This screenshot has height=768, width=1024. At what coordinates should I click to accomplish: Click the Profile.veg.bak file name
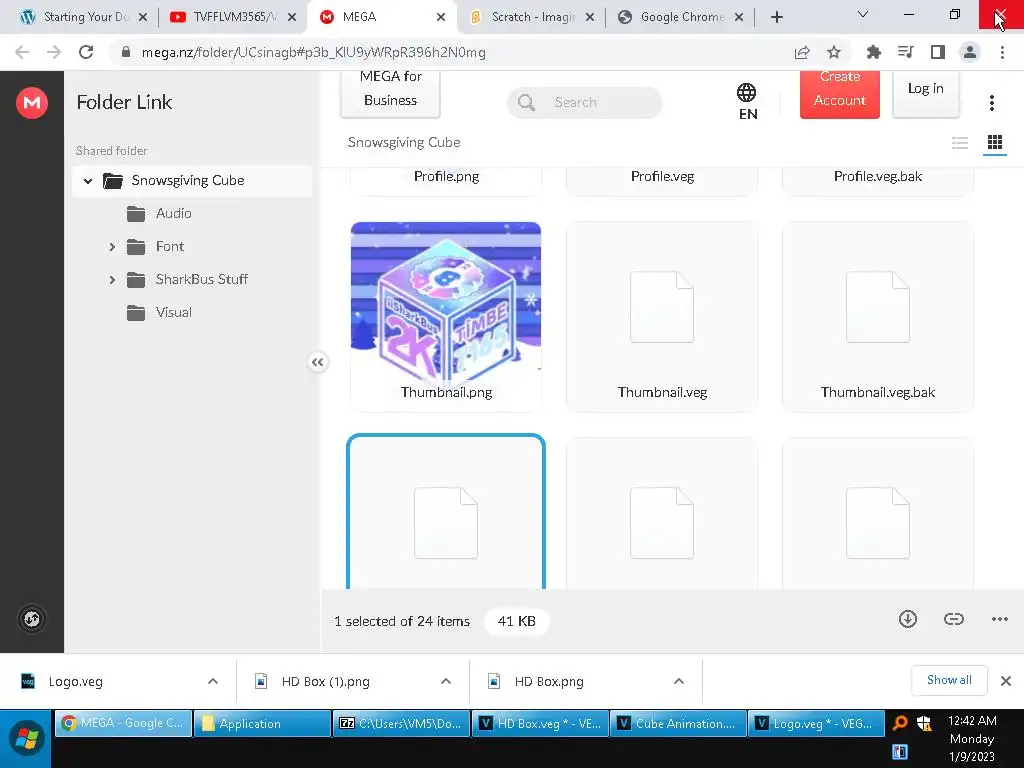click(x=878, y=176)
